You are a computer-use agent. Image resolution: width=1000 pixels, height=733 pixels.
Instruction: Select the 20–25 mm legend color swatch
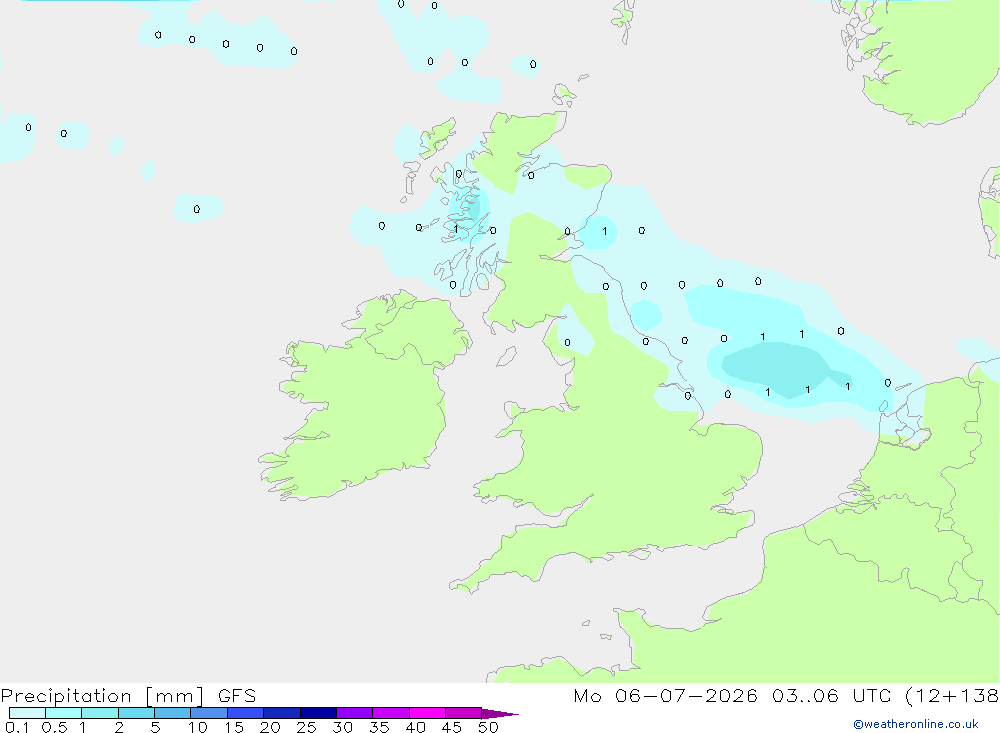click(281, 713)
